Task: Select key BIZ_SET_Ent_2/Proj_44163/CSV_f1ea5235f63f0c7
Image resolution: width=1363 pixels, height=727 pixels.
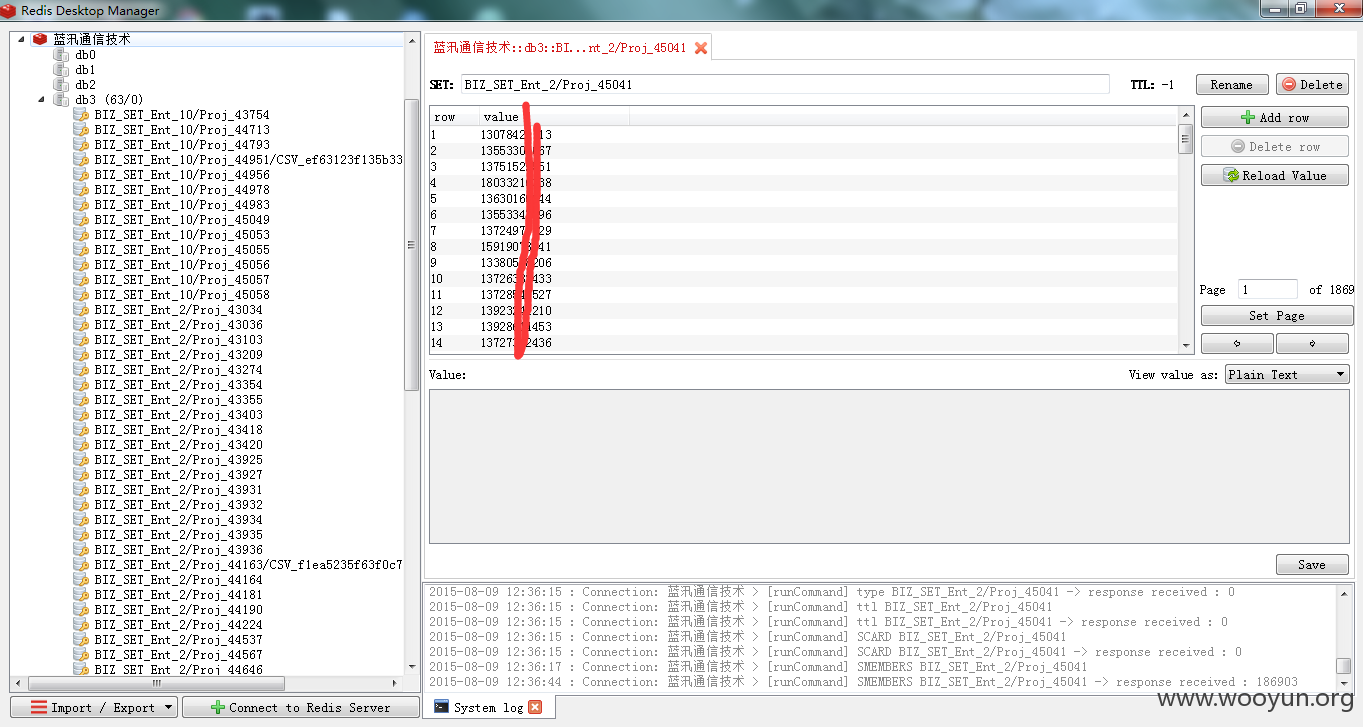Action: click(248, 565)
